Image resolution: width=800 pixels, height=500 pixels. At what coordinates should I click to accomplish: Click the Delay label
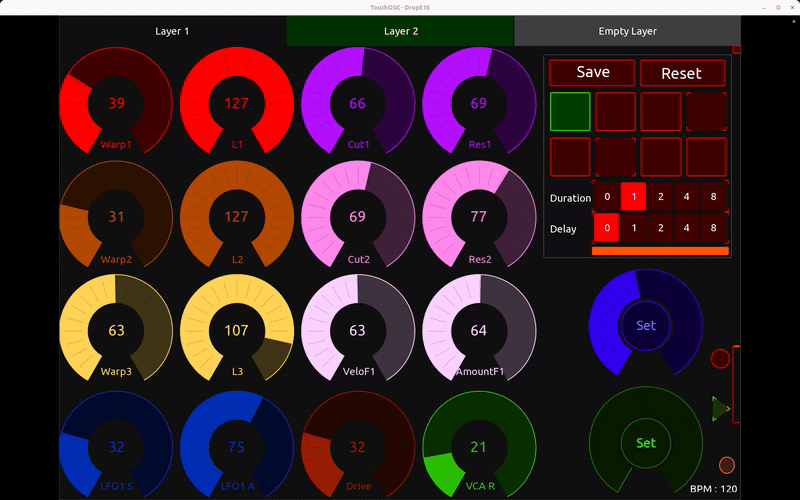point(563,229)
